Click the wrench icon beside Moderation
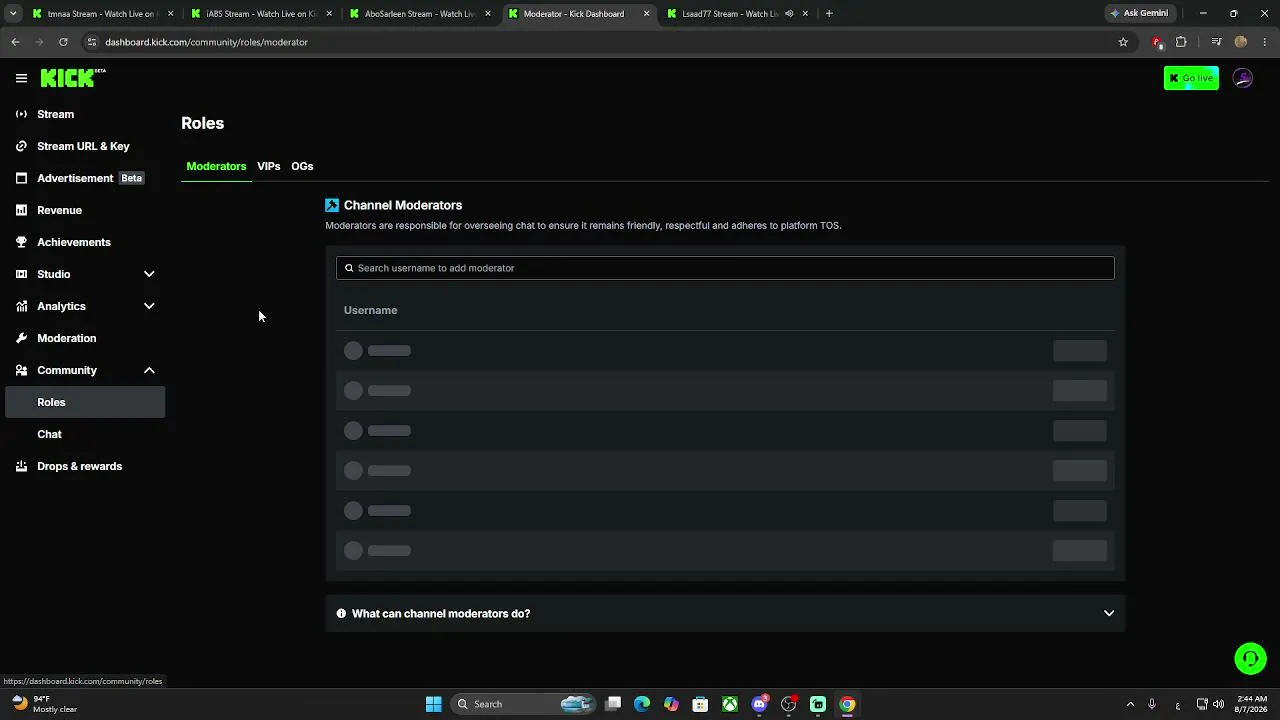Viewport: 1280px width, 720px height. [x=21, y=338]
